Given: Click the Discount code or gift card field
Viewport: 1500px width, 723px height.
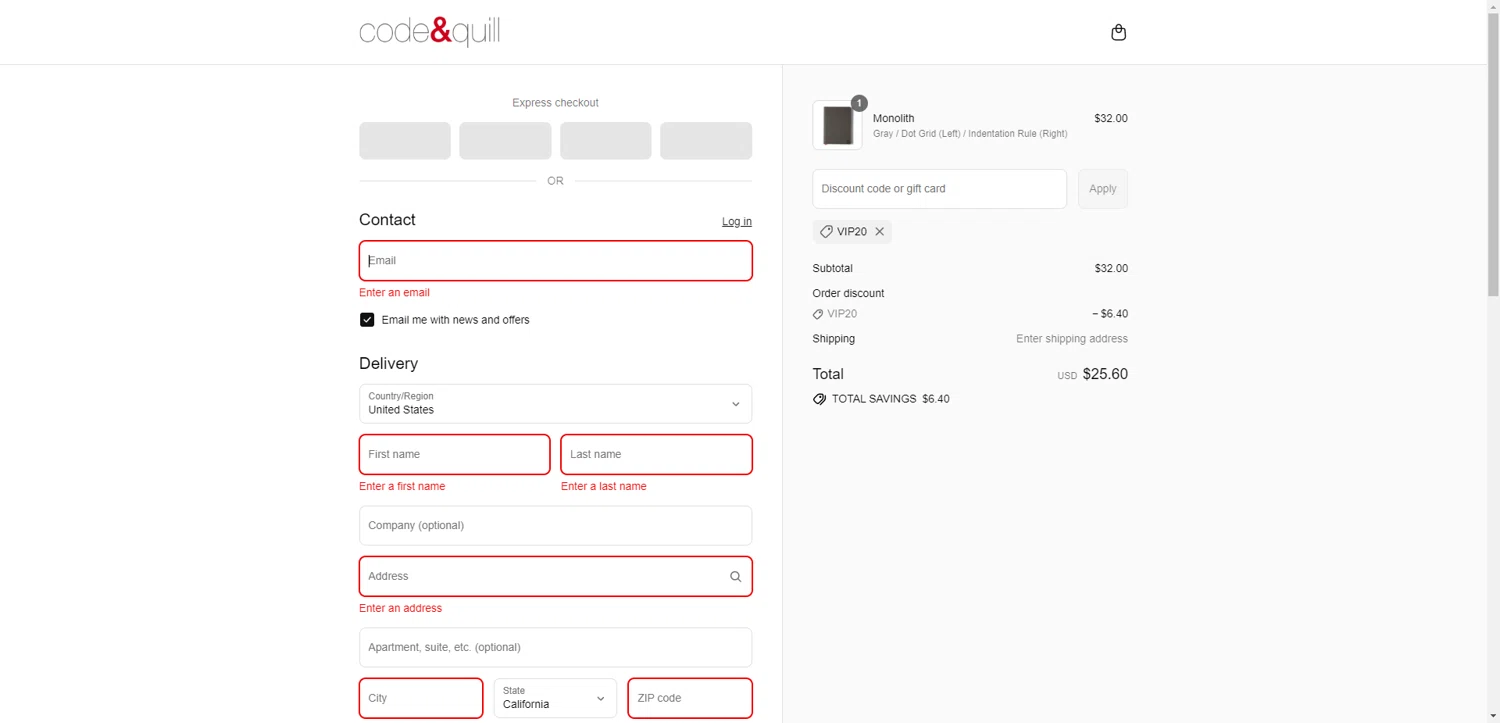Looking at the screenshot, I should point(940,189).
